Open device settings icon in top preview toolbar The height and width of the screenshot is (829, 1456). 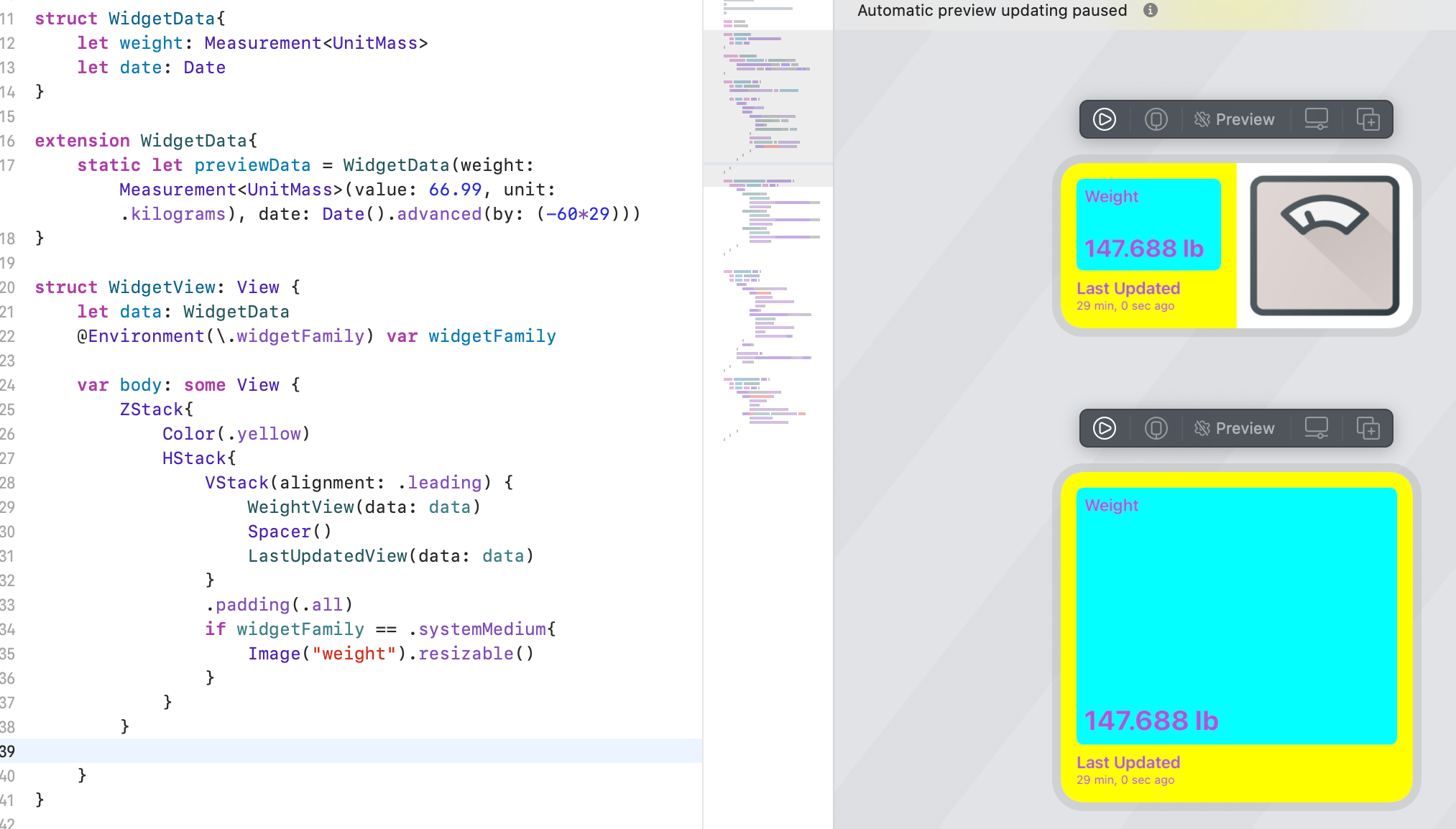click(1316, 119)
